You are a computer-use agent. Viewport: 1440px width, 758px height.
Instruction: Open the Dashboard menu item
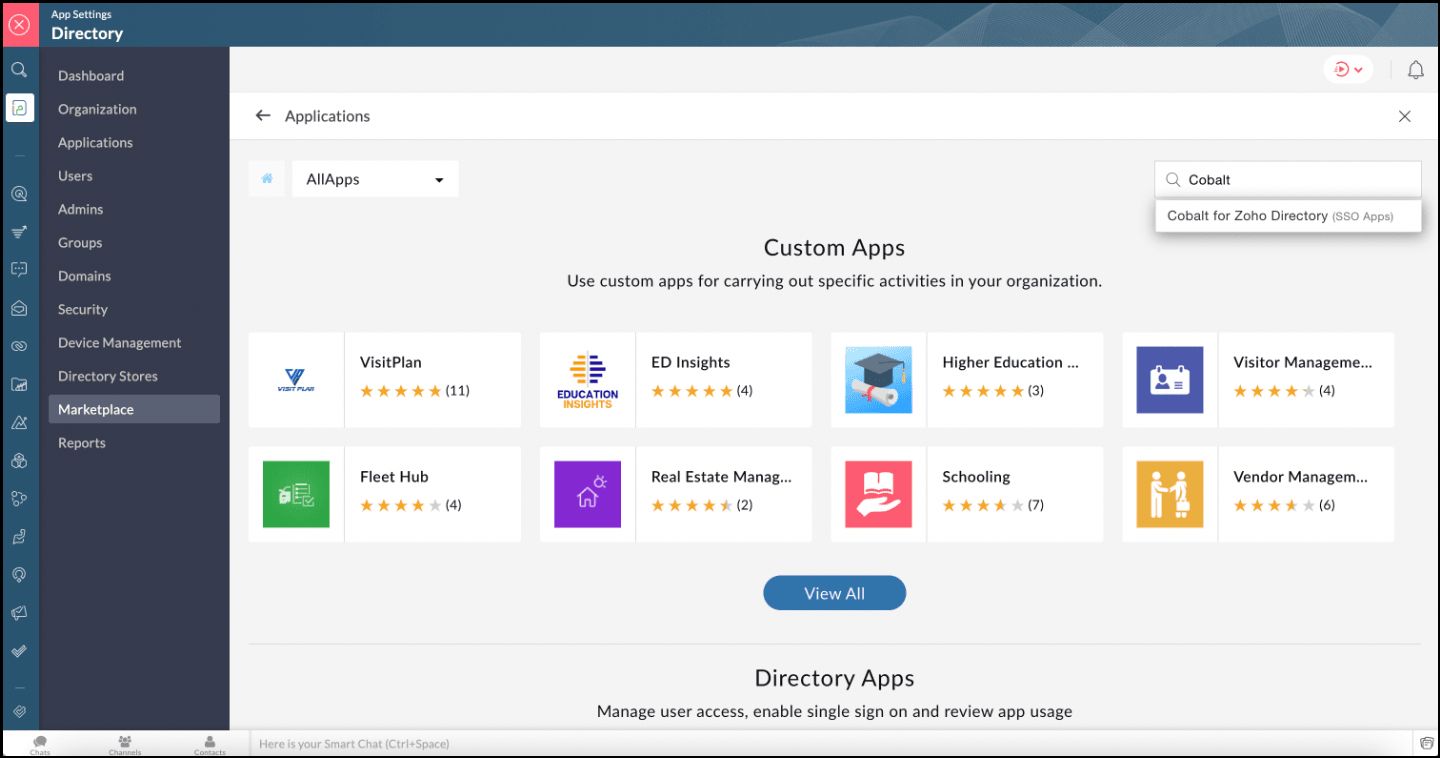click(x=91, y=76)
